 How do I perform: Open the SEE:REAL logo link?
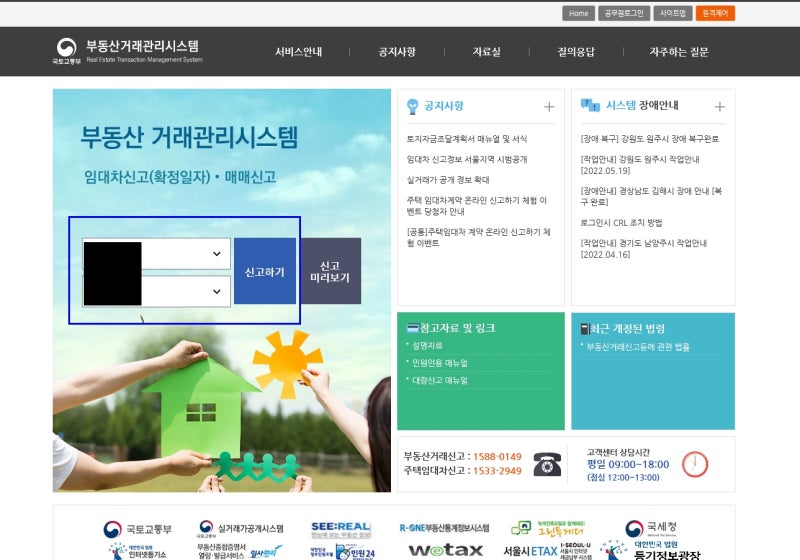coord(341,529)
